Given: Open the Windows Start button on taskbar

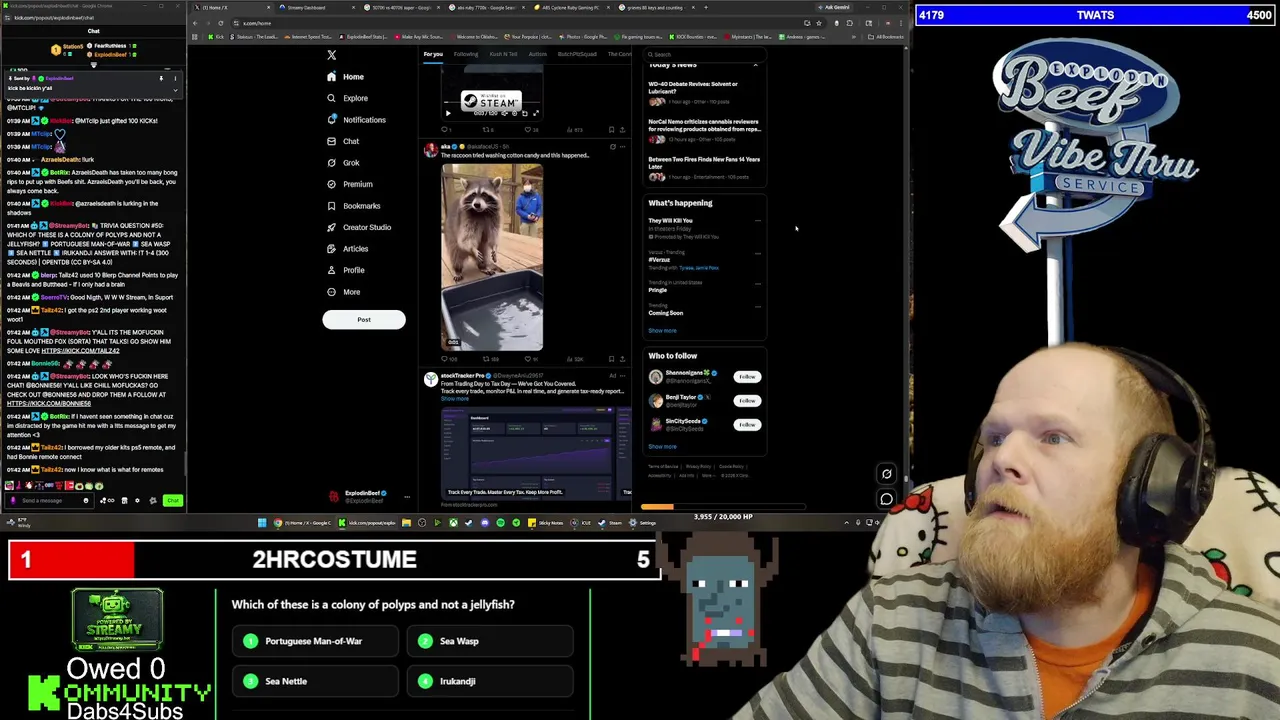Looking at the screenshot, I should pyautogui.click(x=262, y=523).
